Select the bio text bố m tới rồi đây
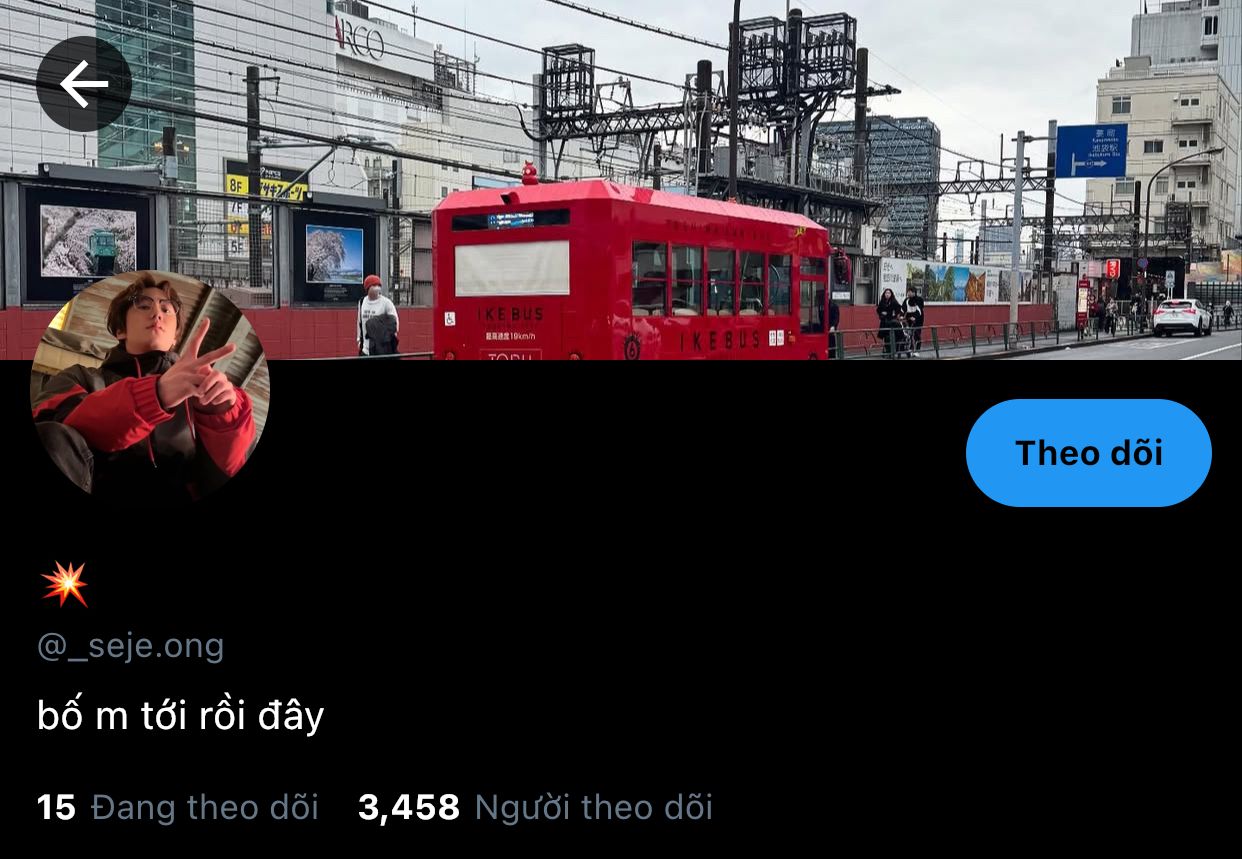Screen dimensions: 1242x859 [x=180, y=716]
